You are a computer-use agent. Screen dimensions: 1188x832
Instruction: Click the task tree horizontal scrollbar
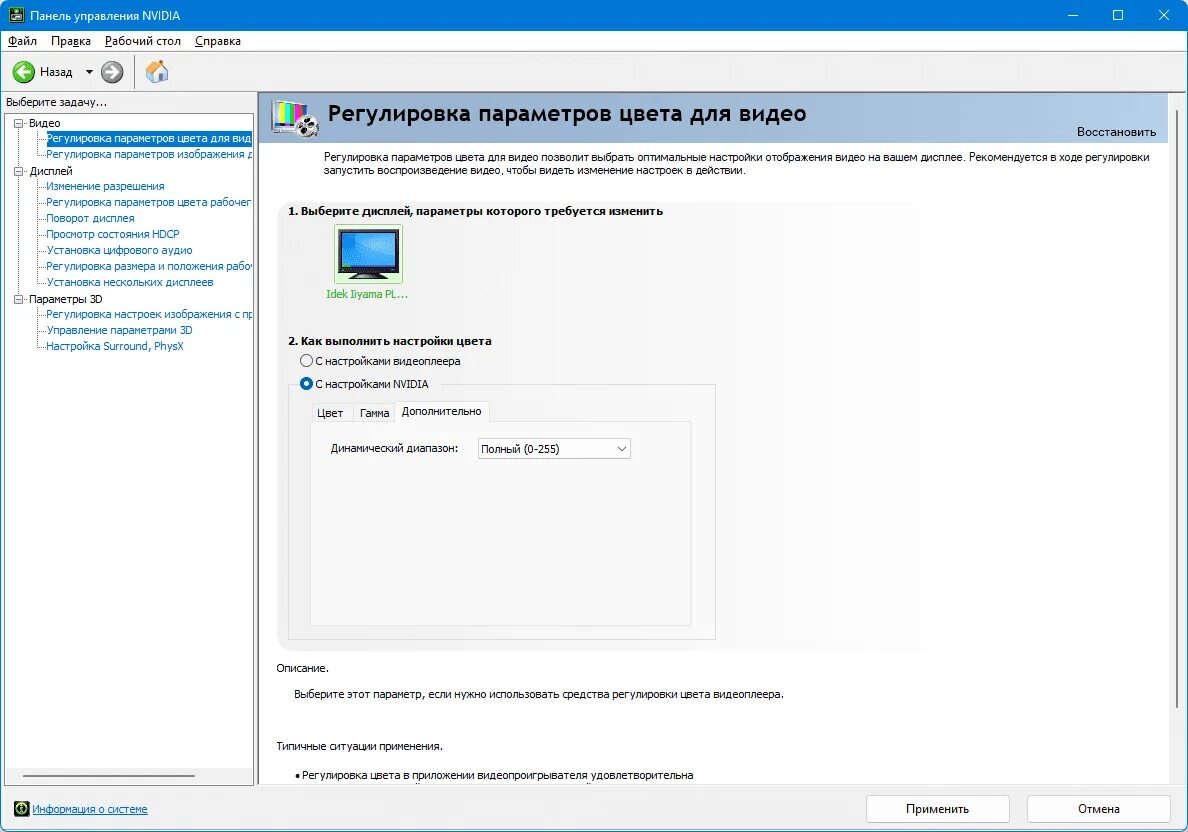(x=108, y=776)
